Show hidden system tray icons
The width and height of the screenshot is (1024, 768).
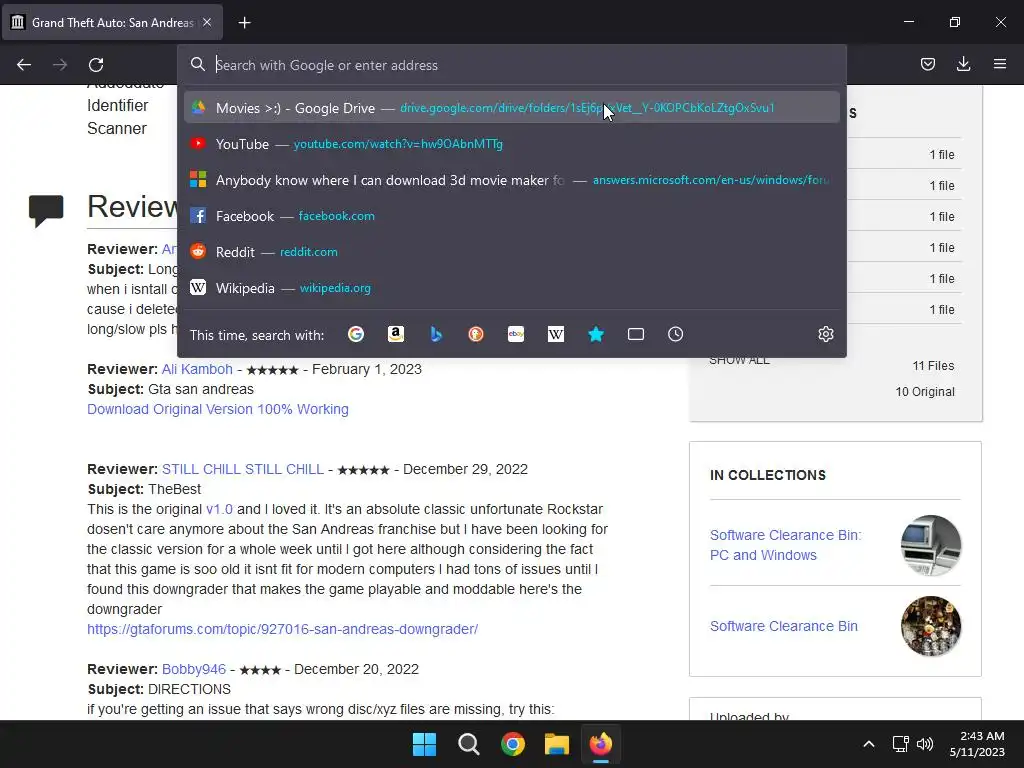pyautogui.click(x=869, y=744)
